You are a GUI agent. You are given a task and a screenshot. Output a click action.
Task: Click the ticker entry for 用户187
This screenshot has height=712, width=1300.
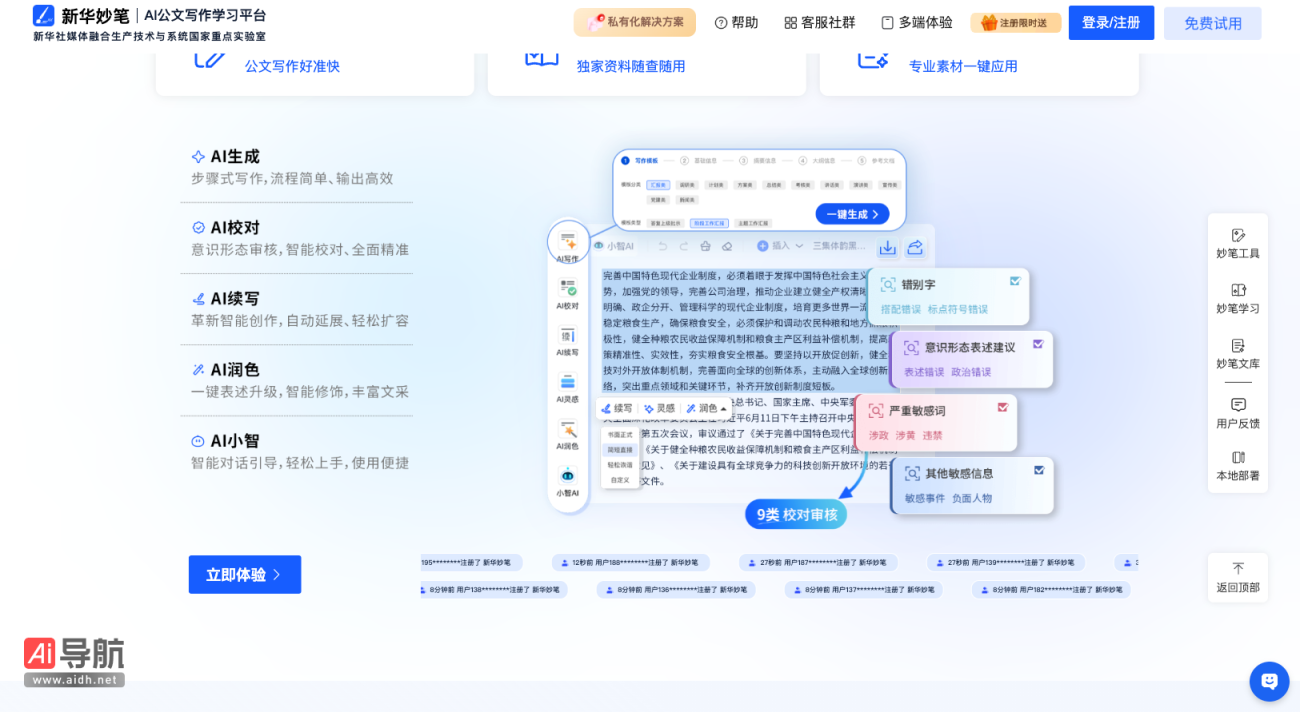[x=818, y=563]
